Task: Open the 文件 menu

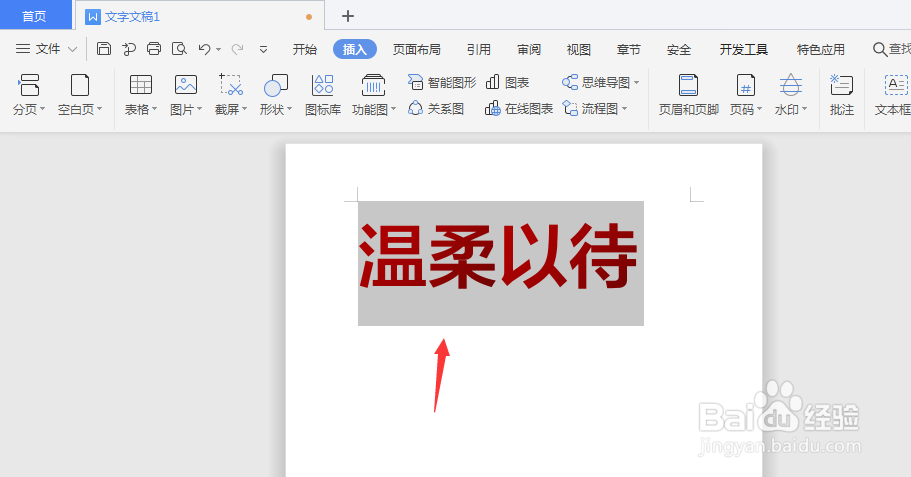Action: pos(46,49)
